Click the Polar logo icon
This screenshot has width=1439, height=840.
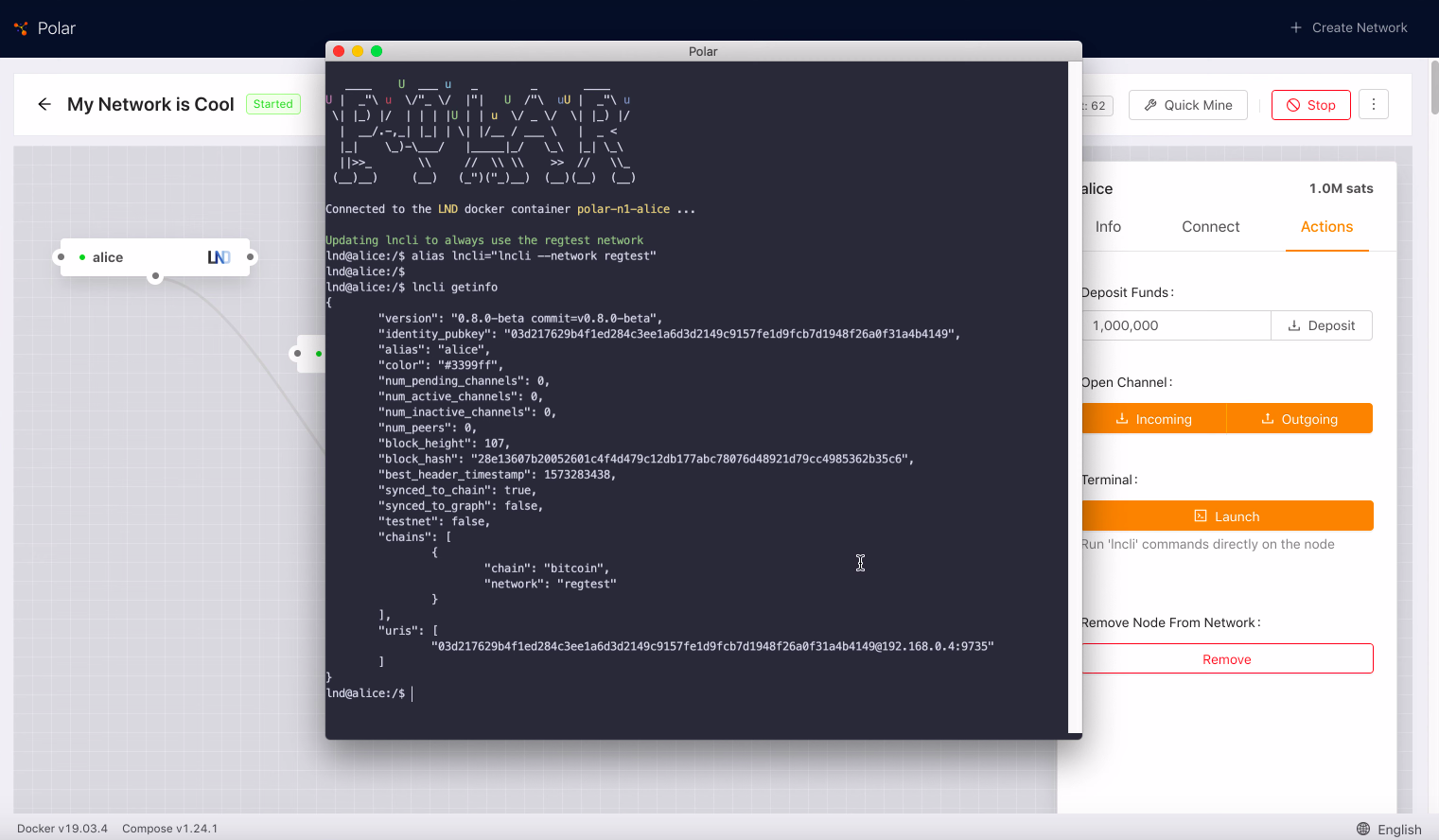click(x=21, y=28)
